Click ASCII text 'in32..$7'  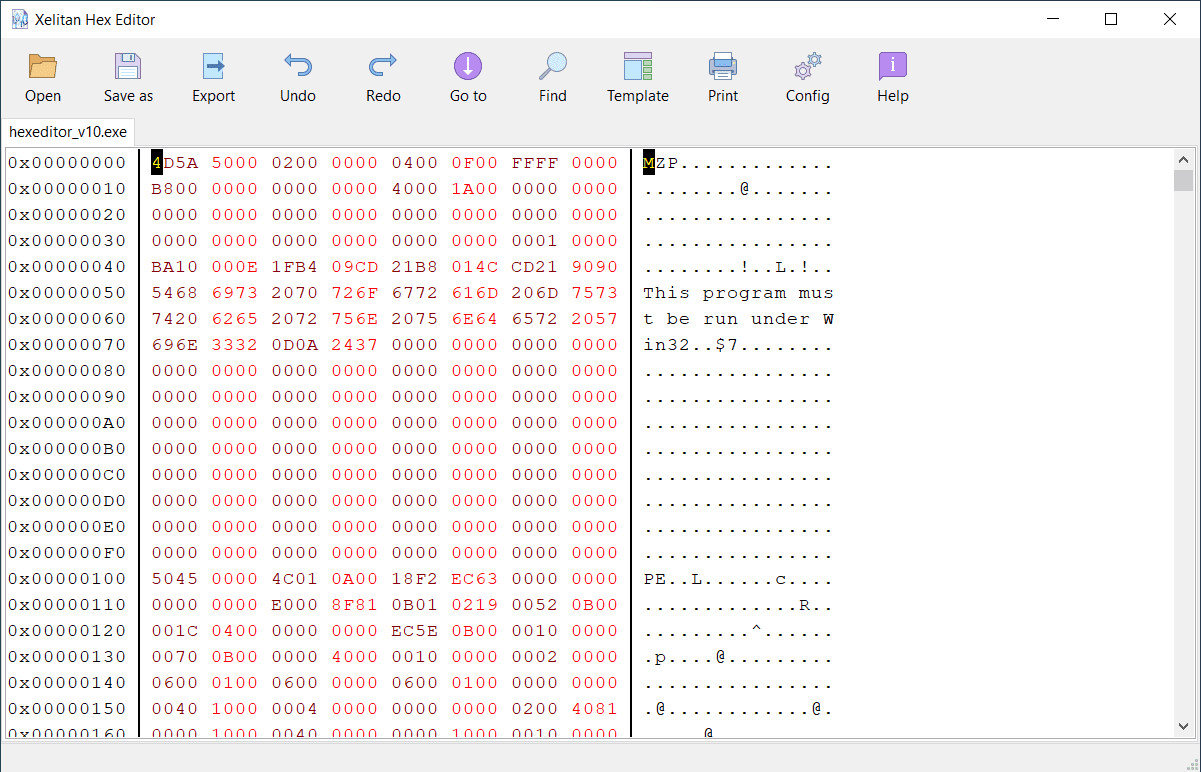pyautogui.click(x=691, y=345)
